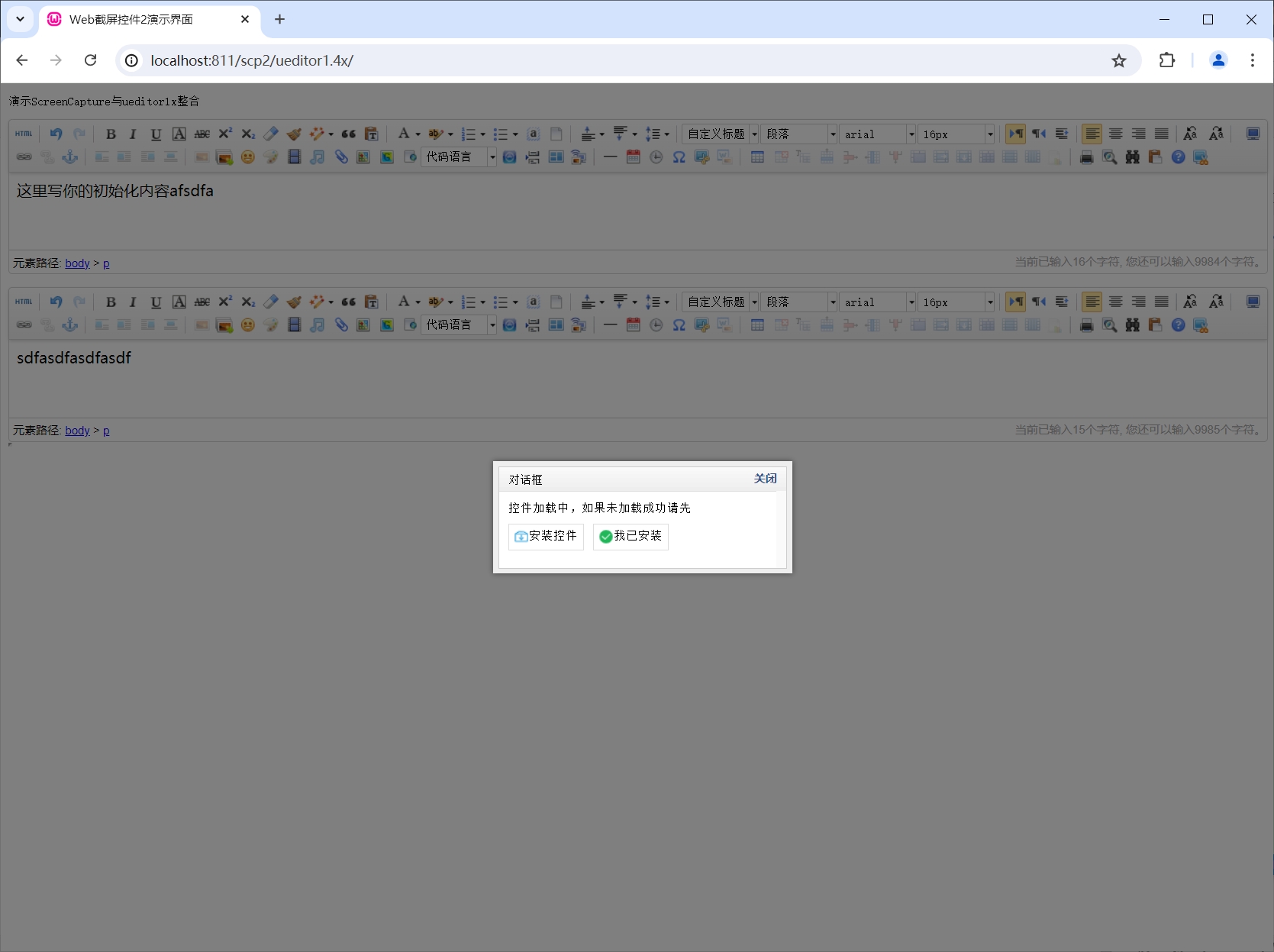Open the special character (Ω) picker
The height and width of the screenshot is (952, 1274).
679,157
